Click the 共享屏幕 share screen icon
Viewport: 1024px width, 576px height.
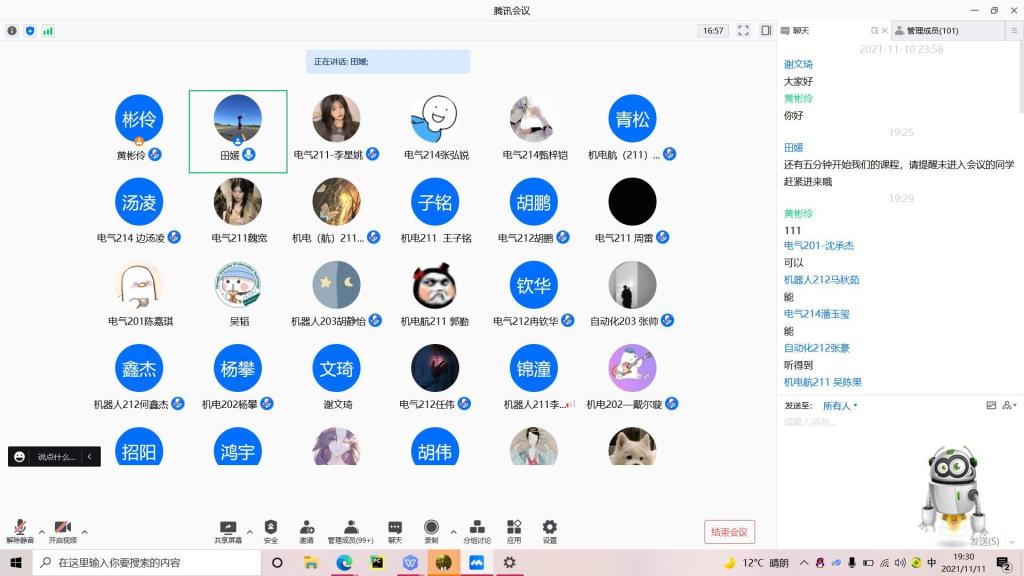[x=228, y=528]
